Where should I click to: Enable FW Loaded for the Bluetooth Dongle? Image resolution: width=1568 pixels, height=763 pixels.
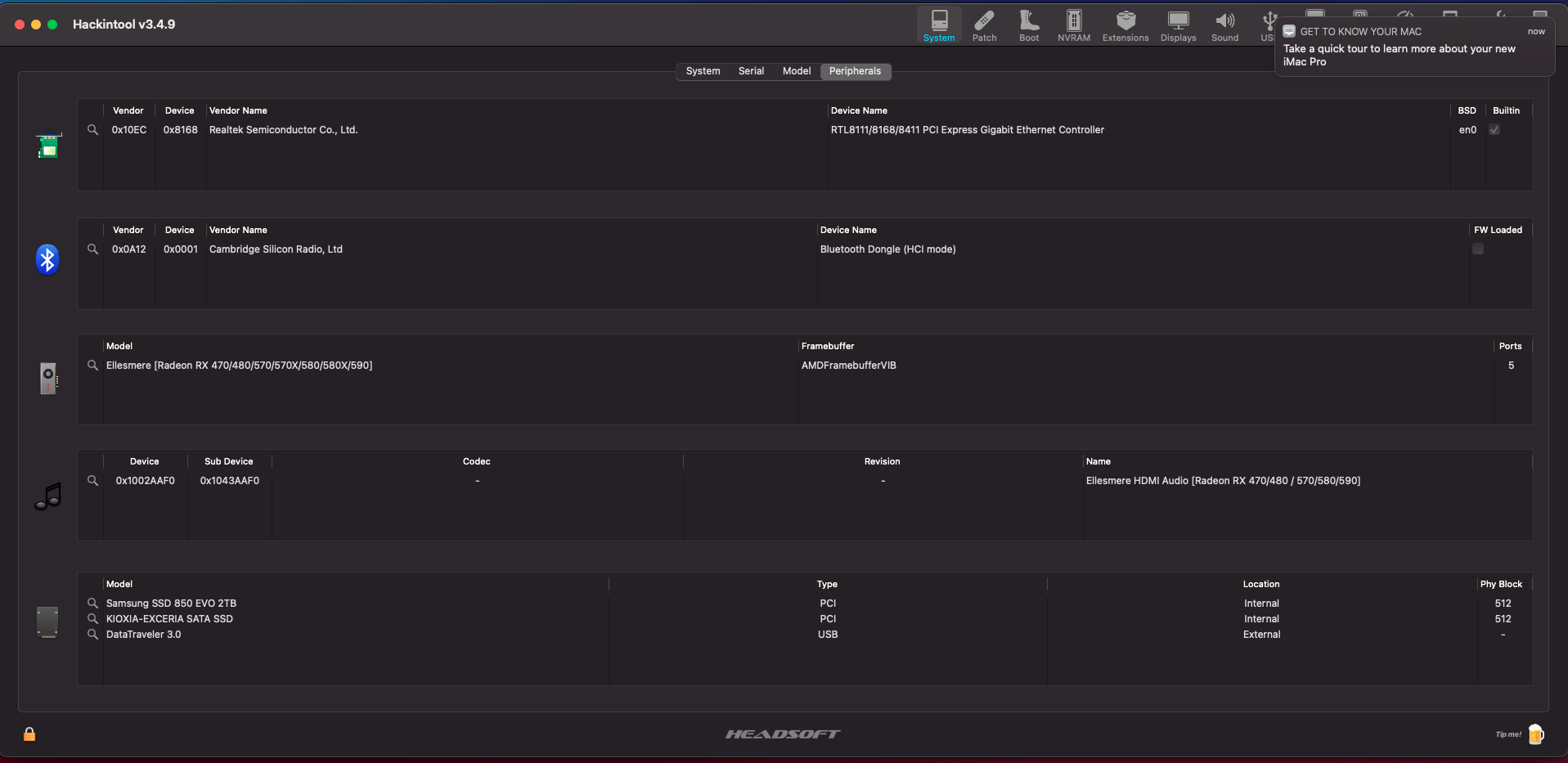point(1477,249)
